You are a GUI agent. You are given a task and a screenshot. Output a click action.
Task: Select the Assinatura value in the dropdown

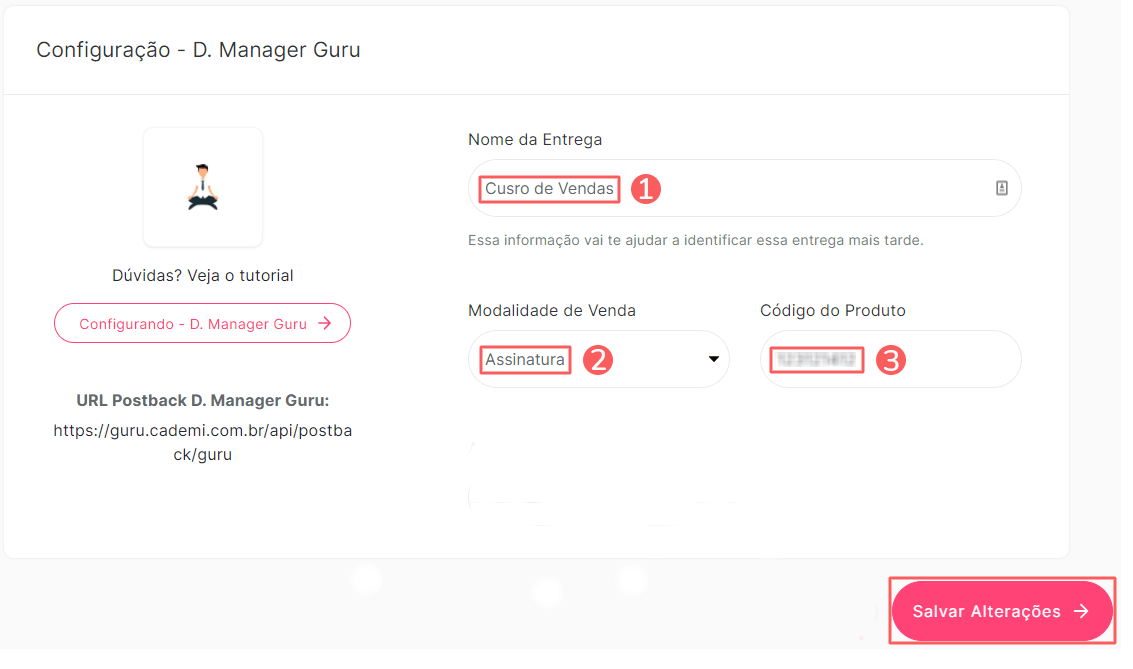click(525, 359)
